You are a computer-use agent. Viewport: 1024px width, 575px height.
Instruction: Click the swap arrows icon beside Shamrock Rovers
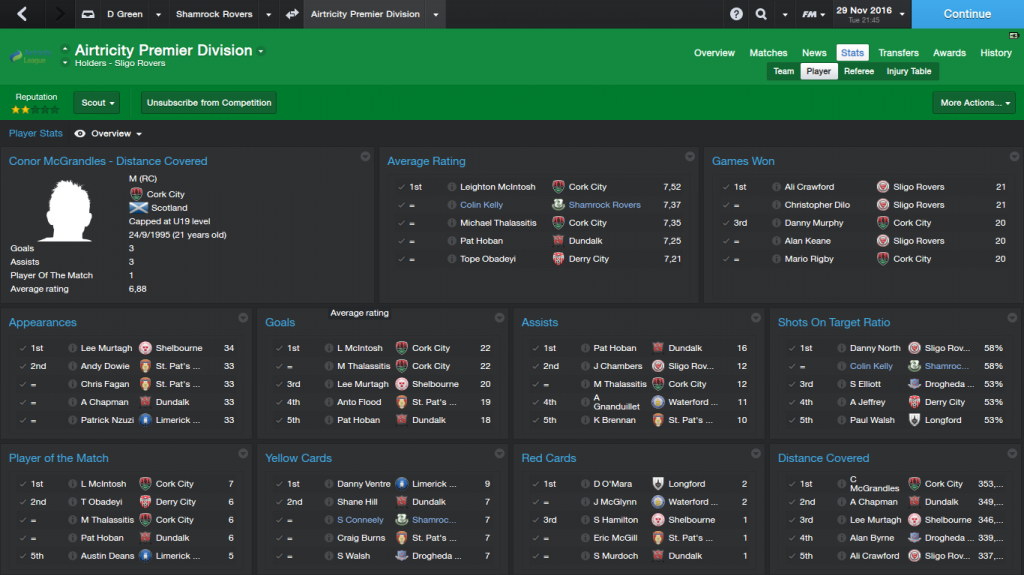tap(292, 14)
